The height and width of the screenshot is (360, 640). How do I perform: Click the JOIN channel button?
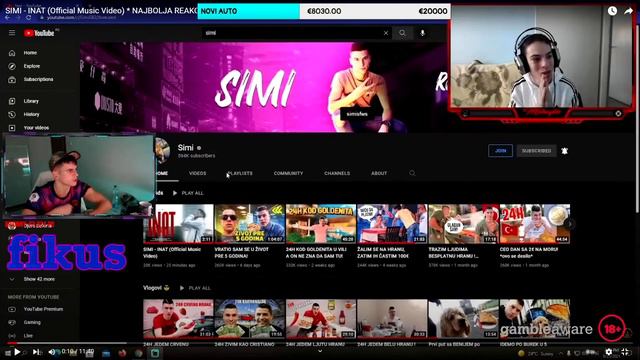coord(500,151)
